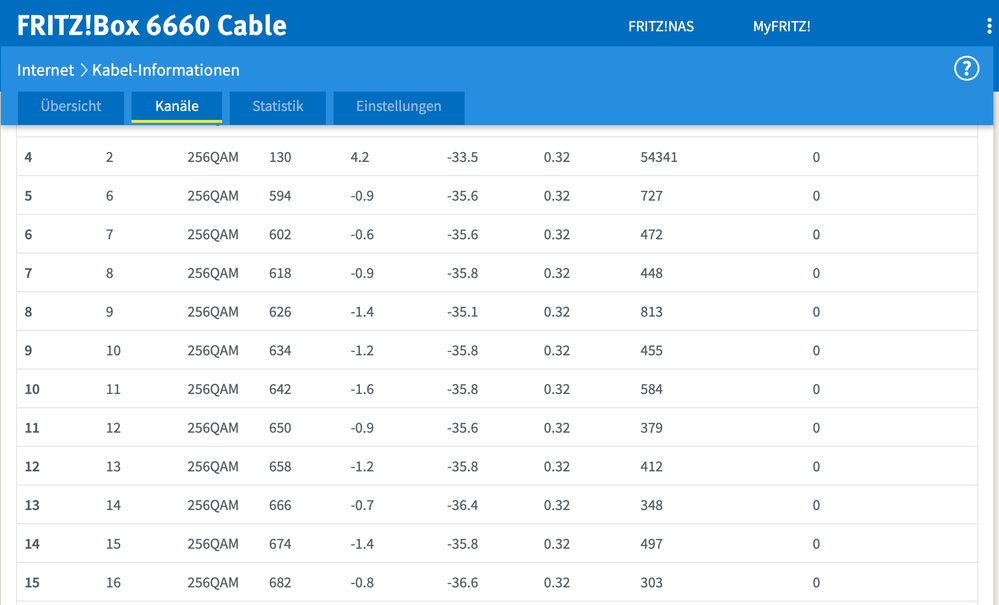Open the three-dot options menu
The width and height of the screenshot is (999, 605).
tap(989, 27)
